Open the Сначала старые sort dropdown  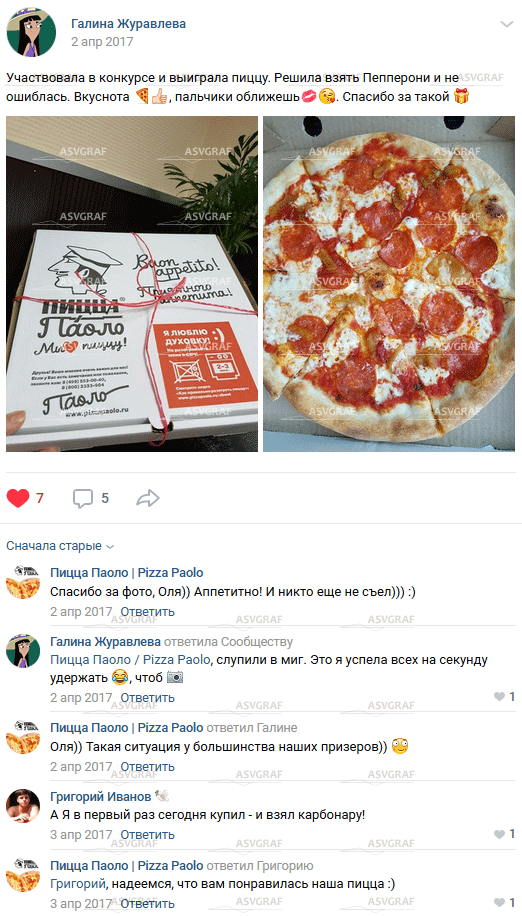pyautogui.click(x=60, y=546)
